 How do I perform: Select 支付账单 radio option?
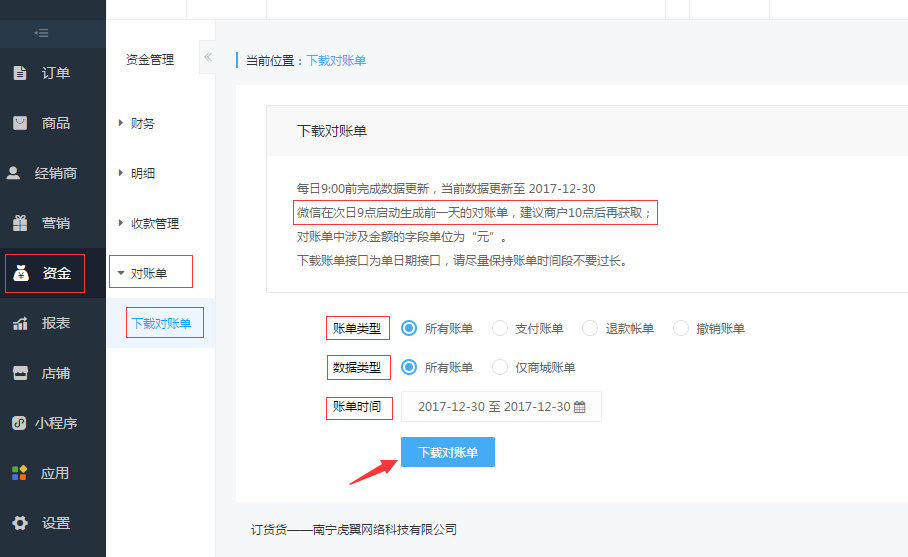500,328
